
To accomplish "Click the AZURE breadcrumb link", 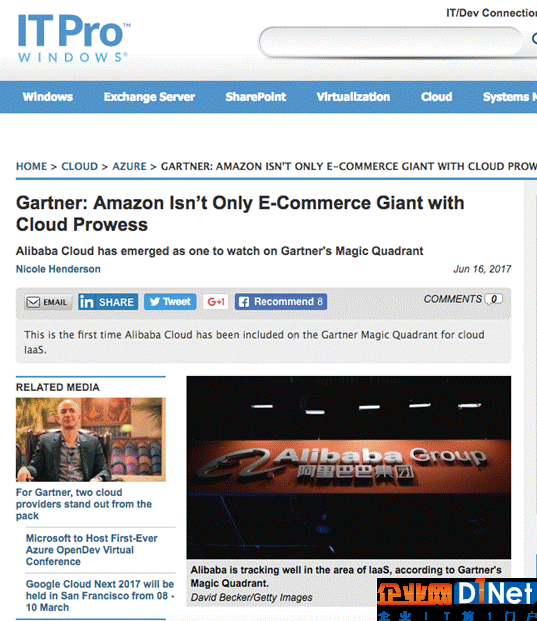I will point(129,166).
